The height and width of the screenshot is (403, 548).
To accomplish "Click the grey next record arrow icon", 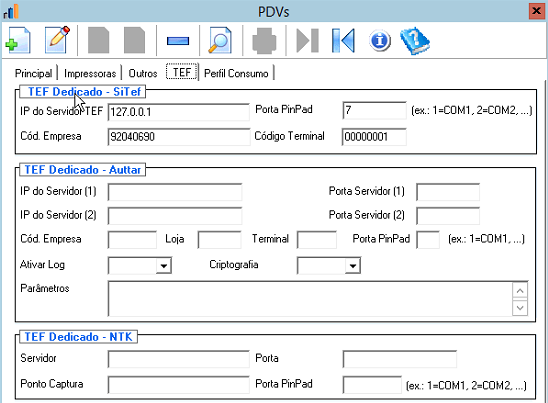I will pos(308,41).
